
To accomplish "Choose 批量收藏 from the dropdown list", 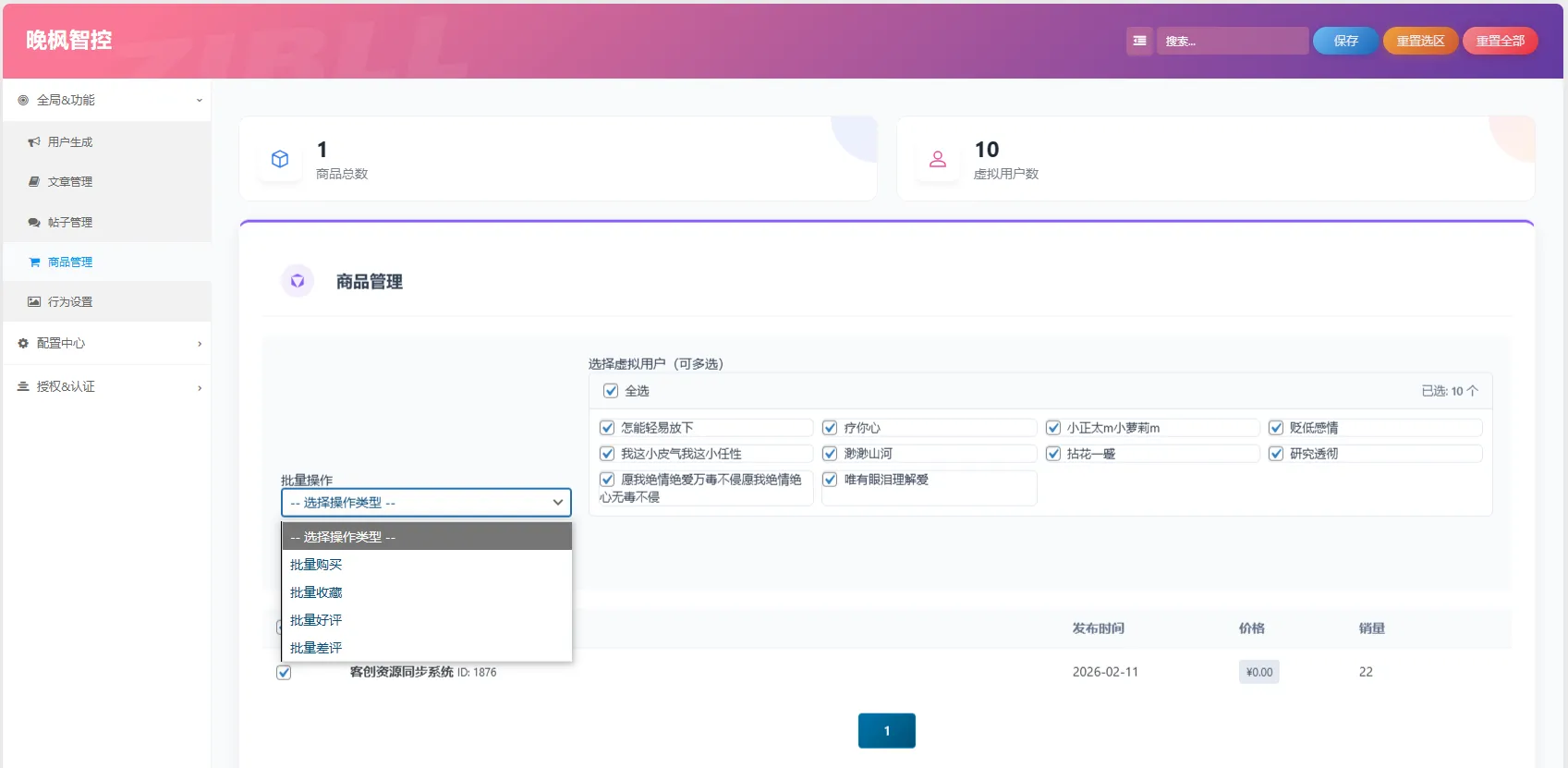I will click(x=427, y=592).
